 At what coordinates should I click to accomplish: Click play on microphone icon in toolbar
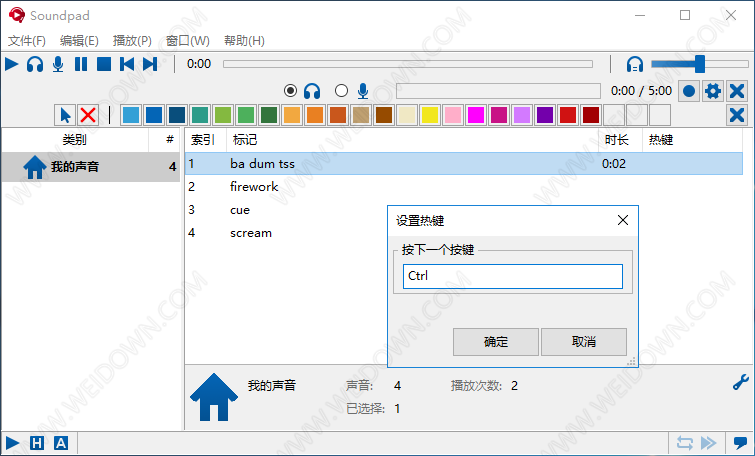pos(58,64)
